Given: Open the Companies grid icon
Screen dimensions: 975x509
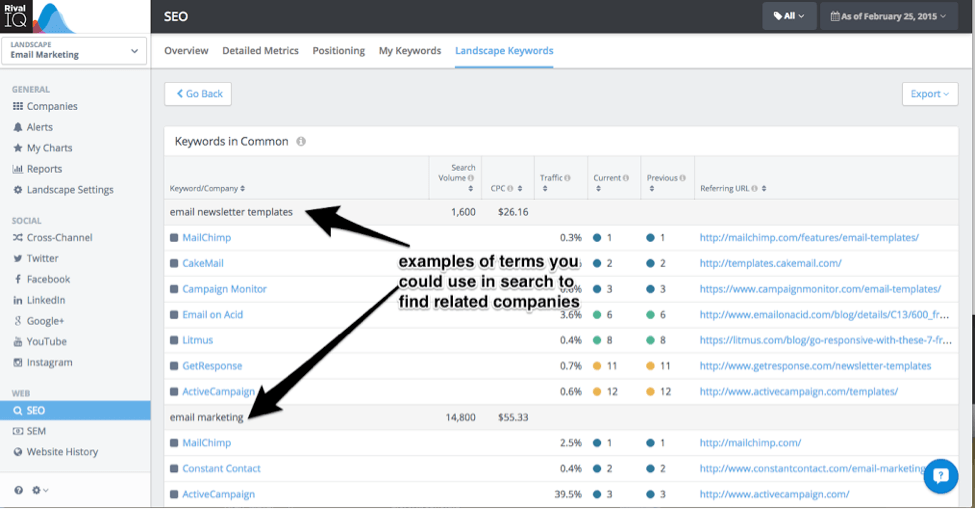Looking at the screenshot, I should click(x=18, y=106).
